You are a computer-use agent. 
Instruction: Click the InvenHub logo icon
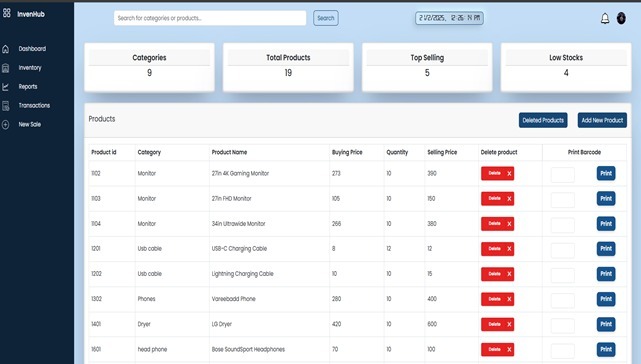[x=7, y=13]
